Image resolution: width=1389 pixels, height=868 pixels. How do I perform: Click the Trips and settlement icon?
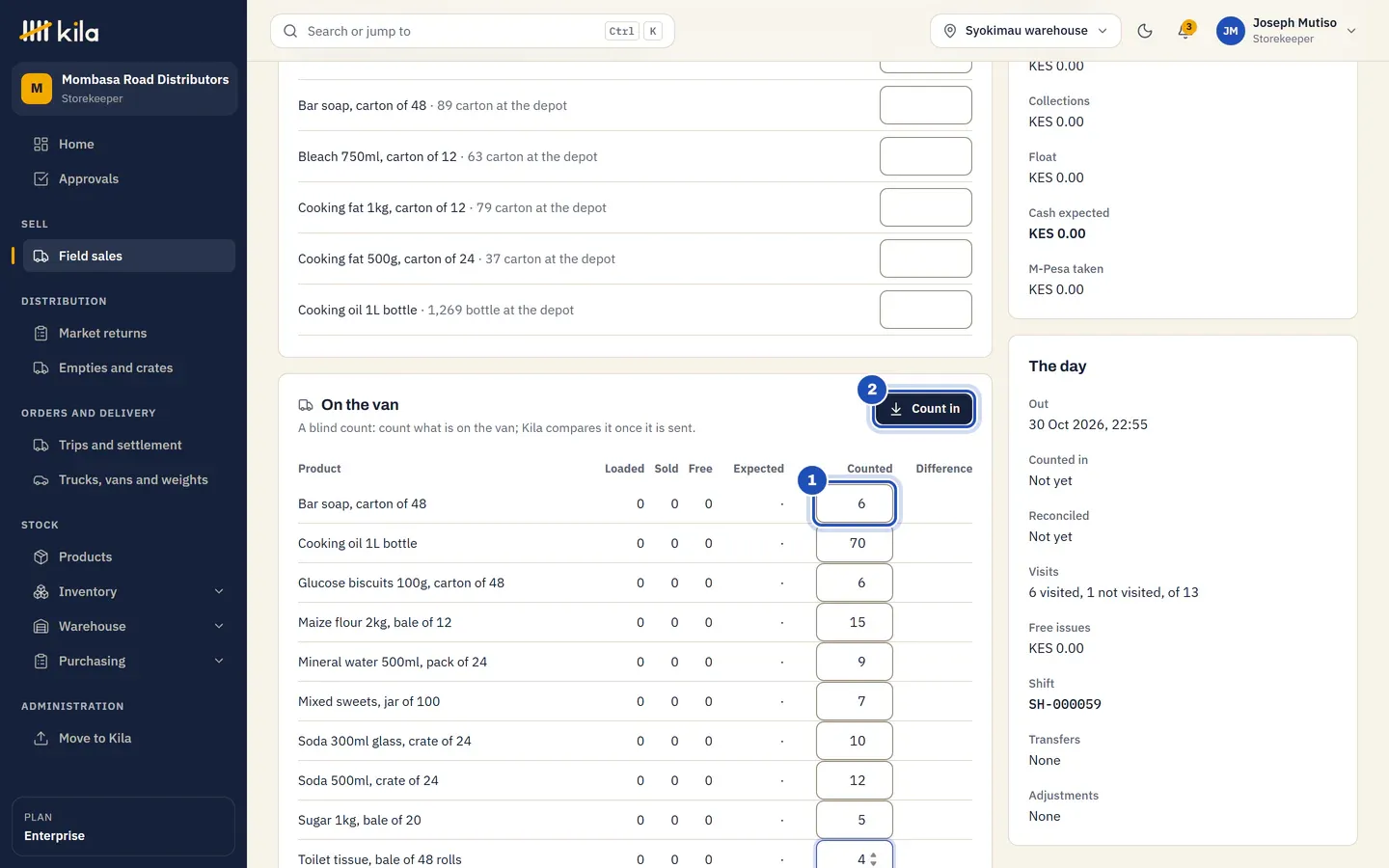pos(41,445)
